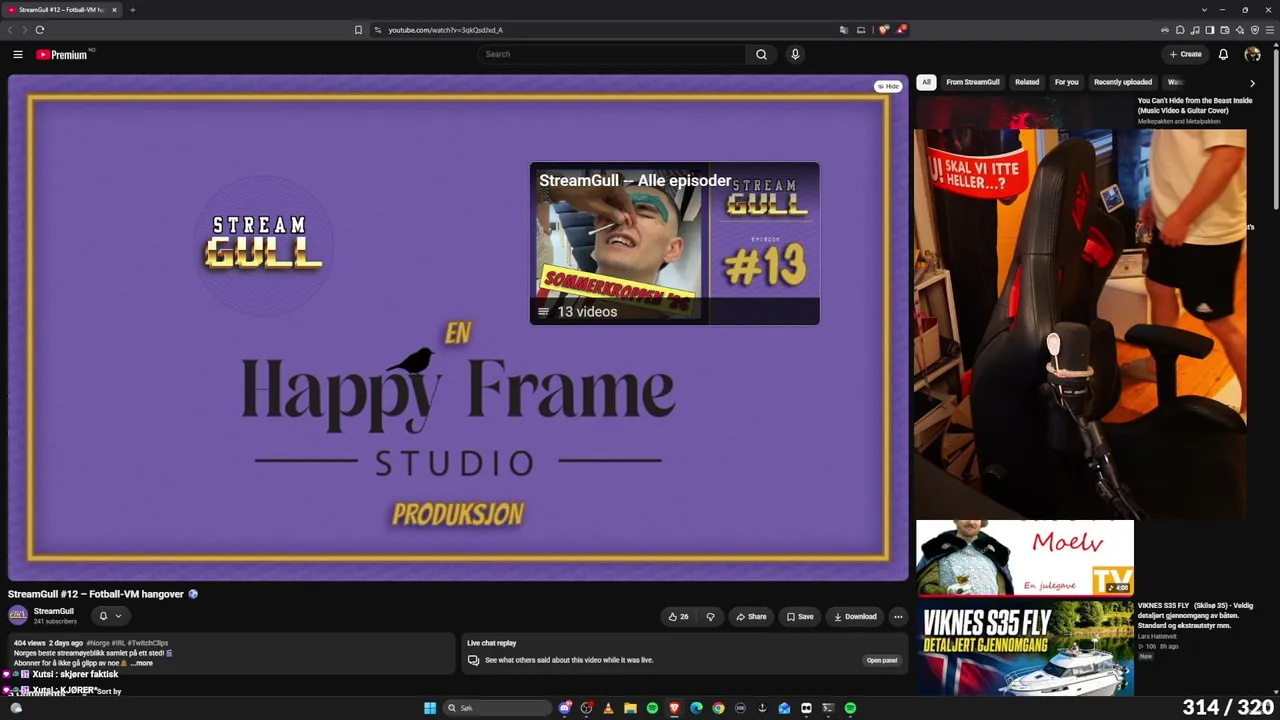Select From StreamGull filter chip
The image size is (1280, 720).
[973, 82]
